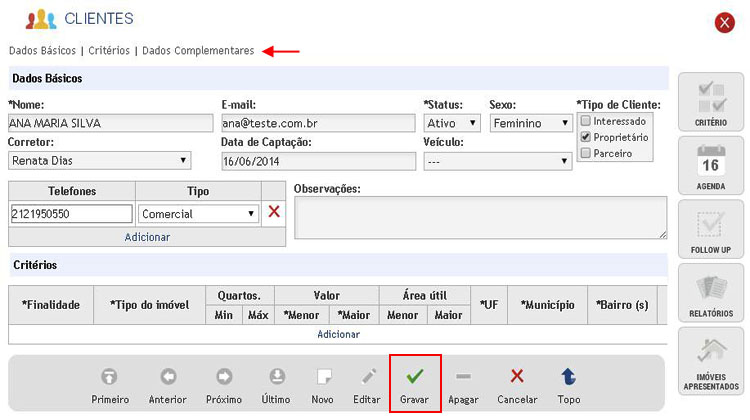Click into the Observações text area

[x=480, y=217]
